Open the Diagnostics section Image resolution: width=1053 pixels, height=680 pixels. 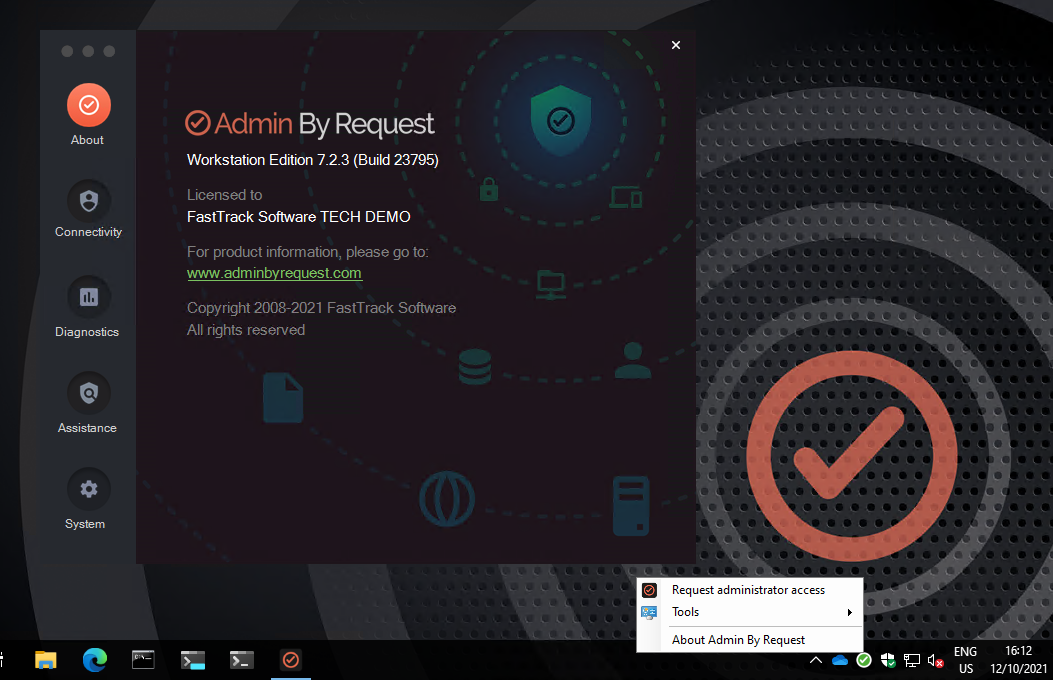click(89, 297)
